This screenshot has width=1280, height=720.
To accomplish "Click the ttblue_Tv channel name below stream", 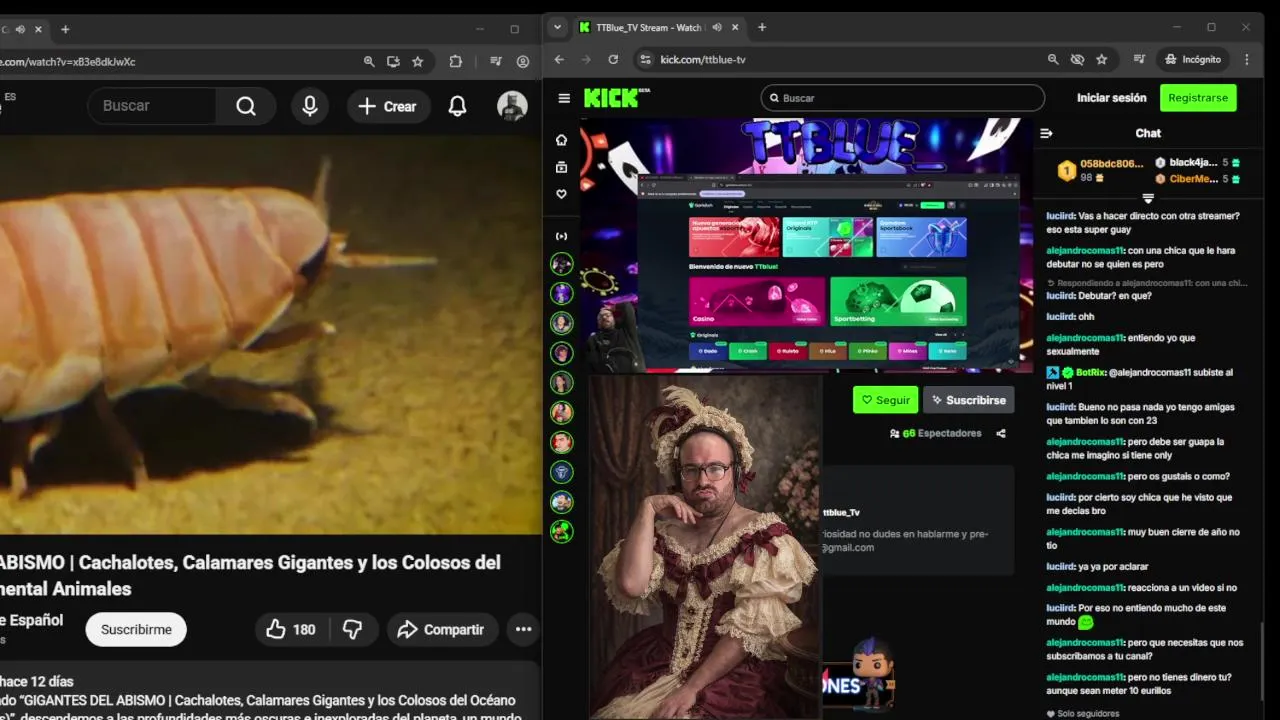I will (841, 512).
